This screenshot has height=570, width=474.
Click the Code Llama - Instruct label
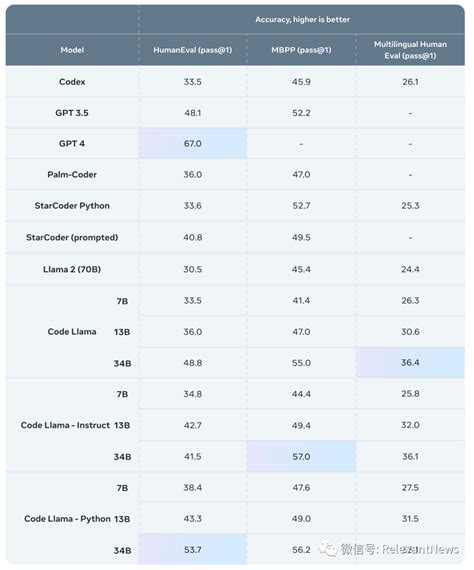[65, 425]
